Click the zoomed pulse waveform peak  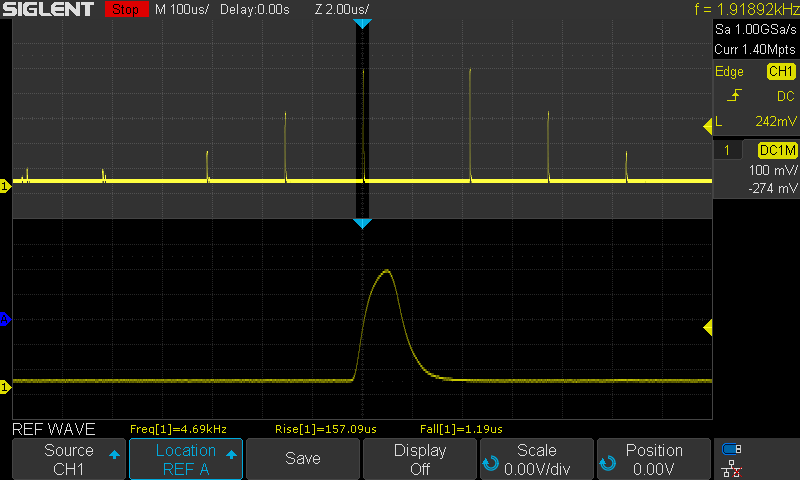387,271
